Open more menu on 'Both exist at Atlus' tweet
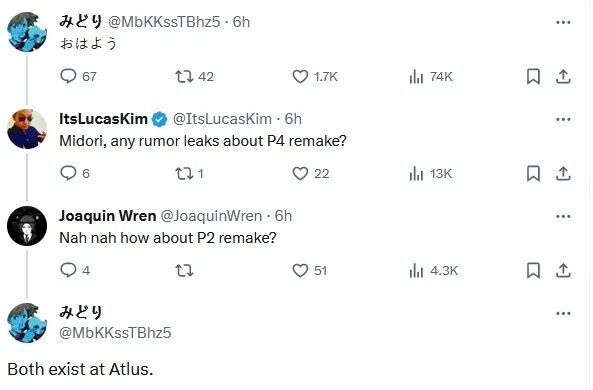The width and height of the screenshot is (593, 390). click(563, 313)
